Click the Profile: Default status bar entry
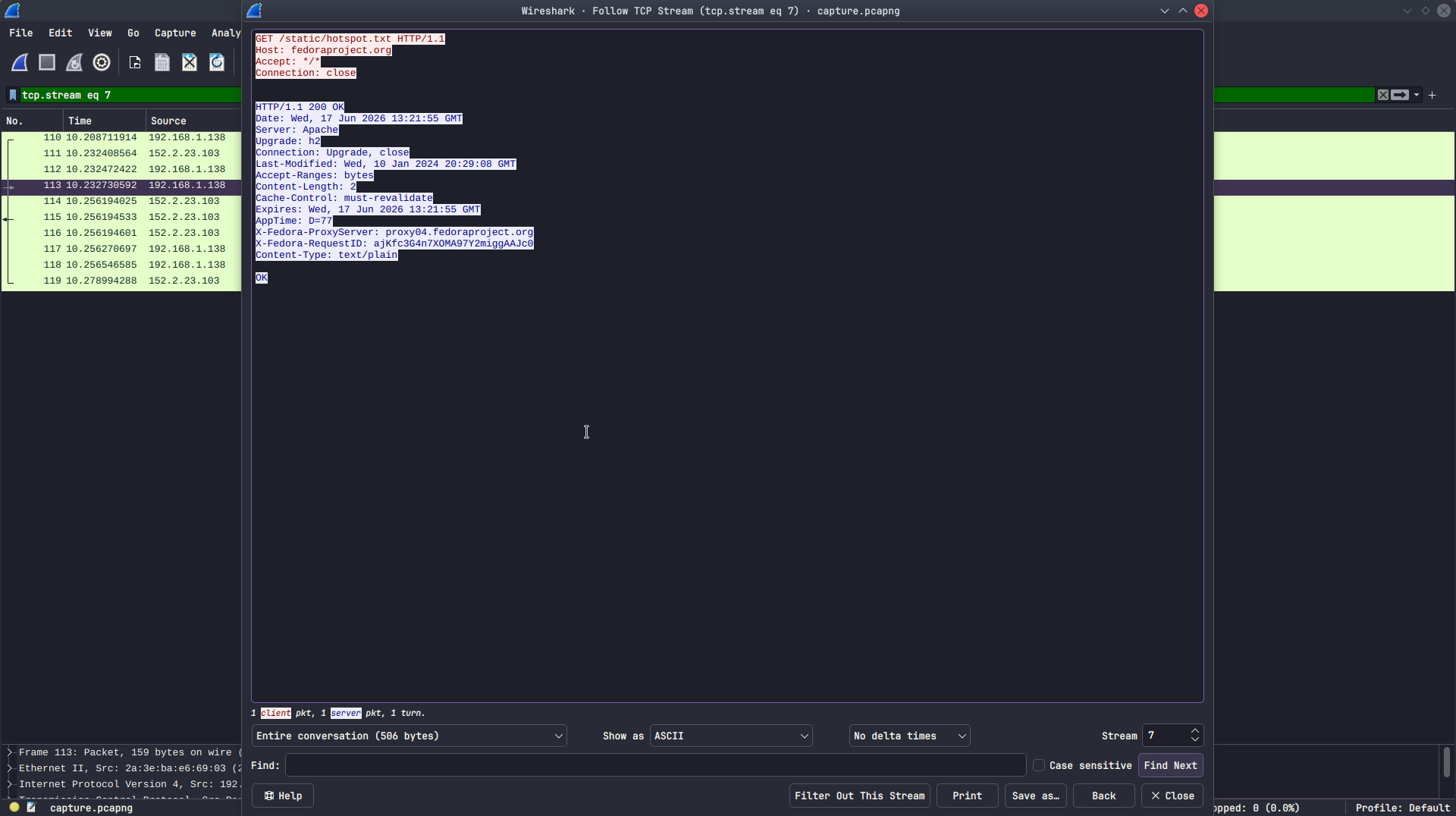This screenshot has width=1456, height=816. (x=1402, y=808)
